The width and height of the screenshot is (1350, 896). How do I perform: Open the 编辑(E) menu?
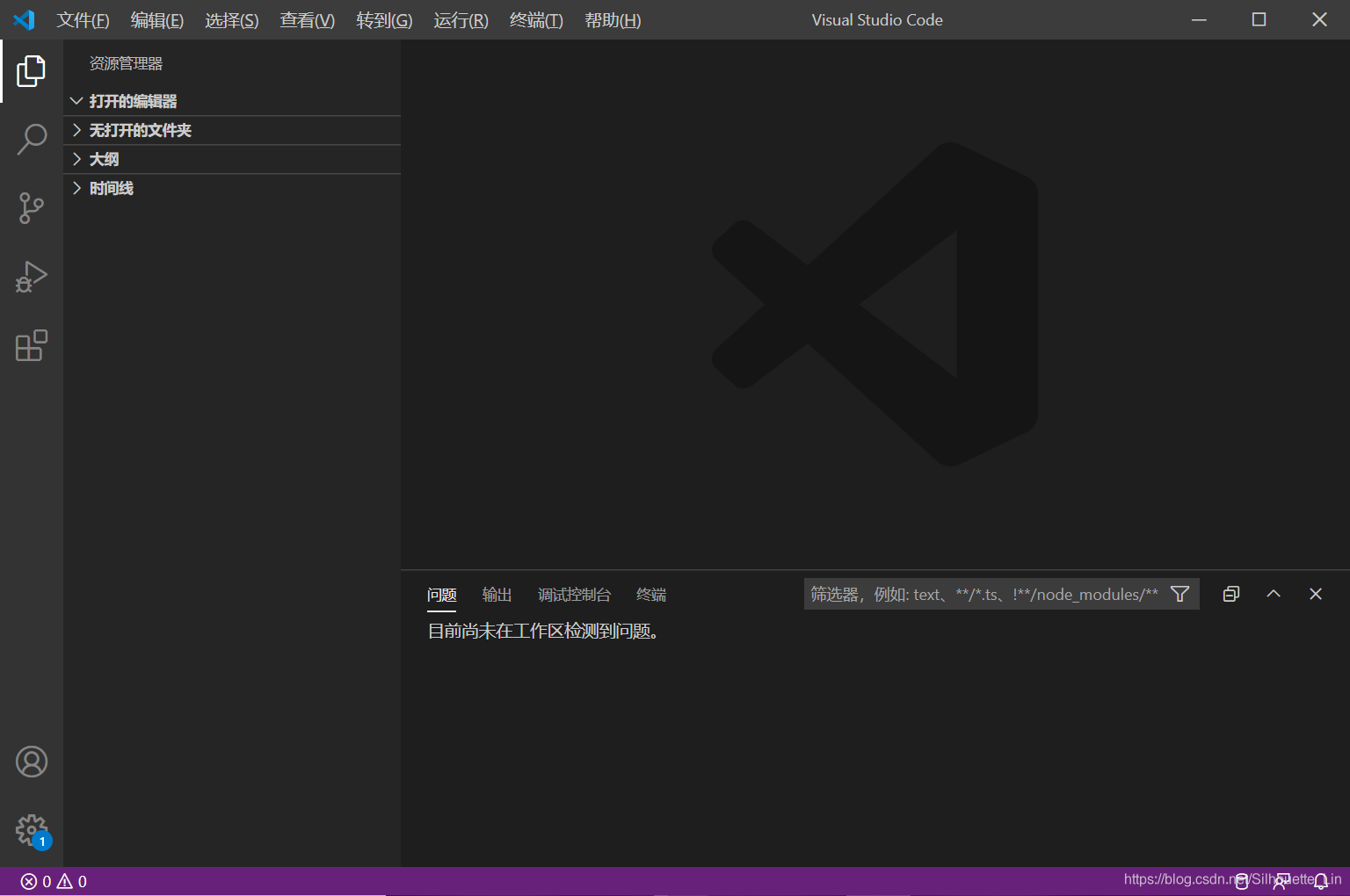point(157,20)
